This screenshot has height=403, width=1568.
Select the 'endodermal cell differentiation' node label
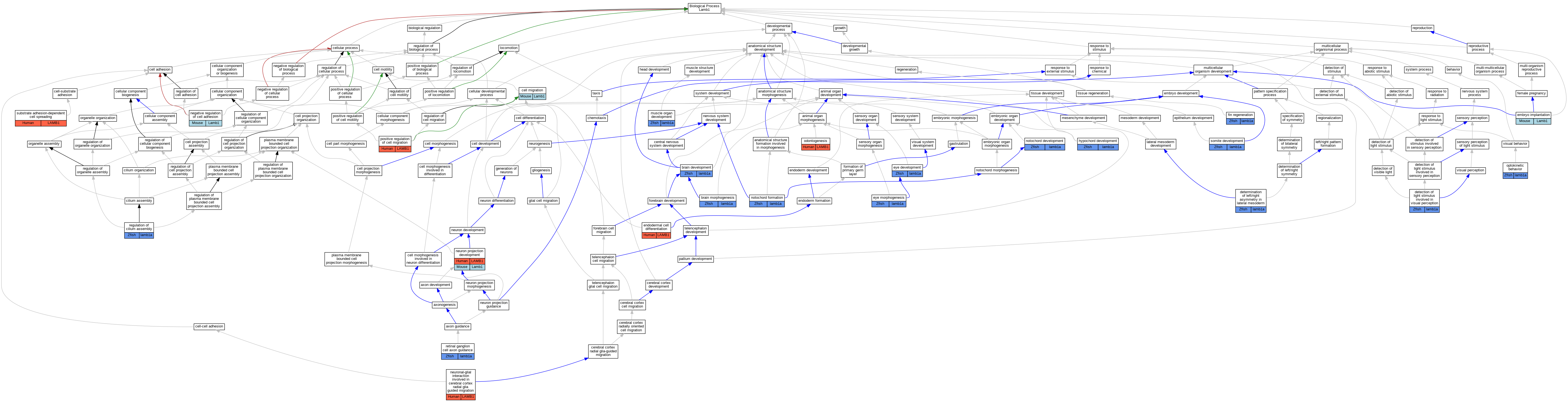(656, 227)
